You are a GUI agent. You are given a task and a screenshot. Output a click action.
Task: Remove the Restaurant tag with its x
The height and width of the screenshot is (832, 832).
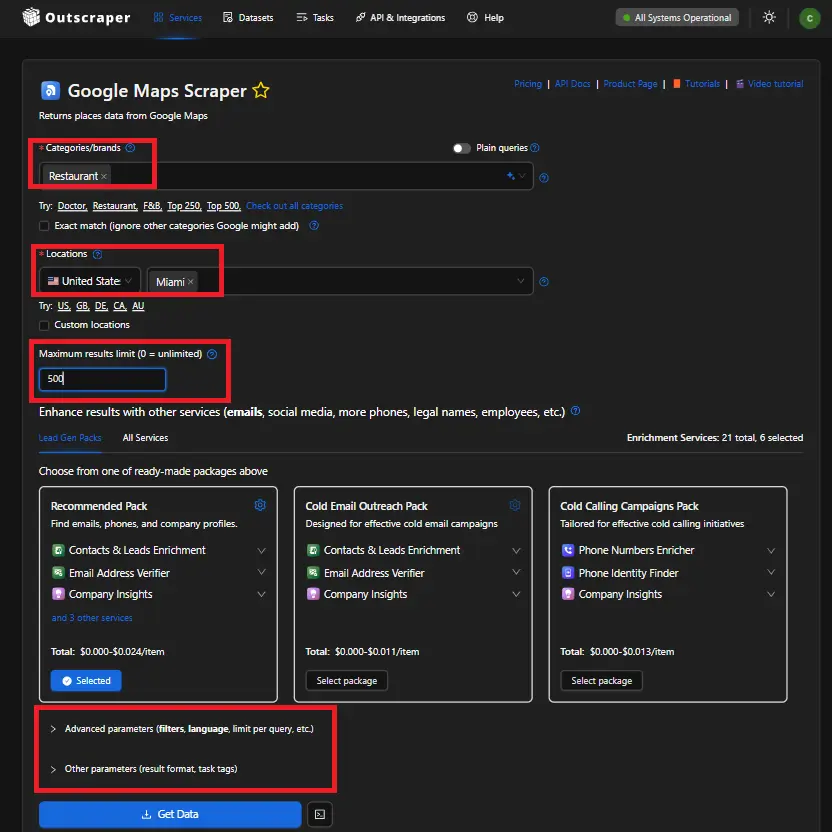[x=104, y=176]
